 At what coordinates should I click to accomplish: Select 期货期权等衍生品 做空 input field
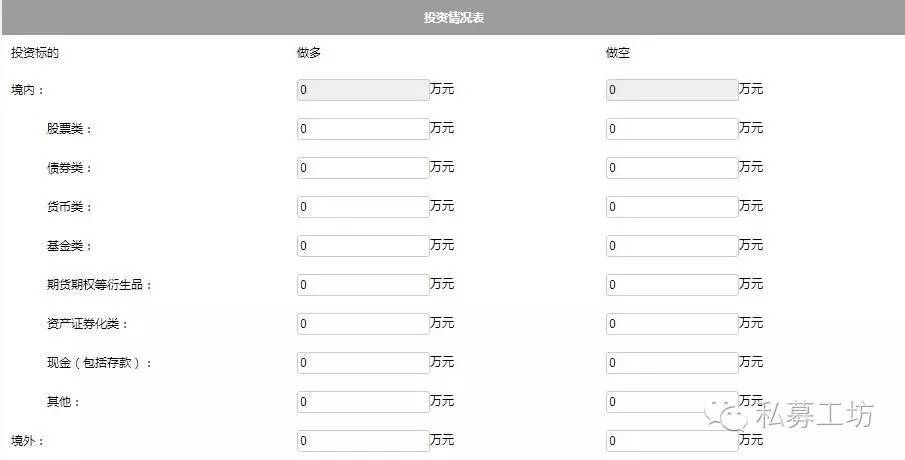coord(672,285)
